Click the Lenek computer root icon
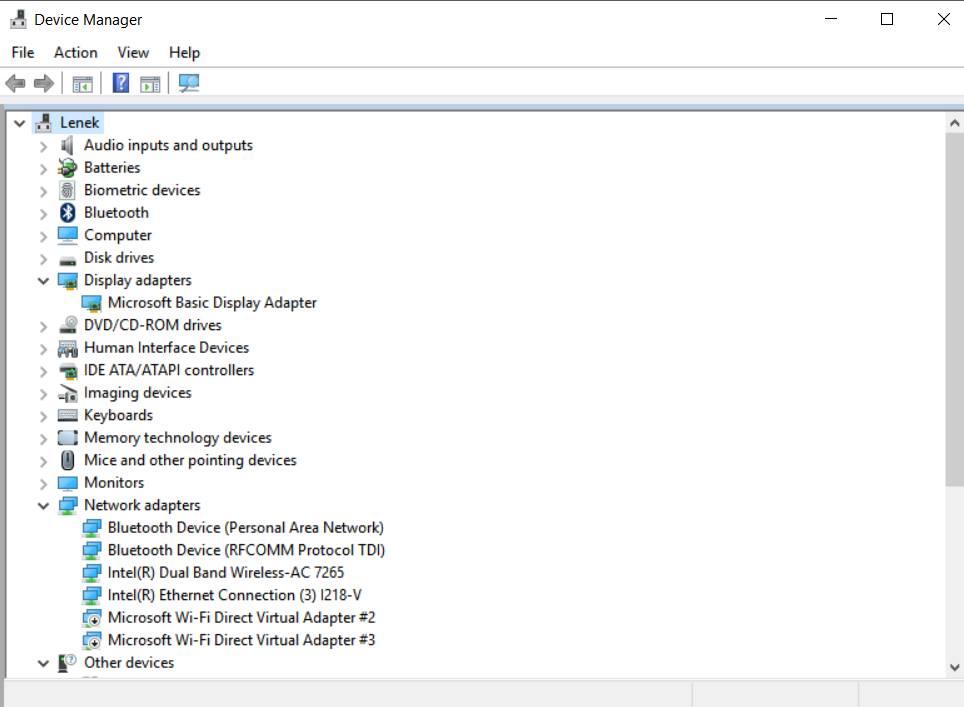The height and width of the screenshot is (707, 964). pos(43,123)
